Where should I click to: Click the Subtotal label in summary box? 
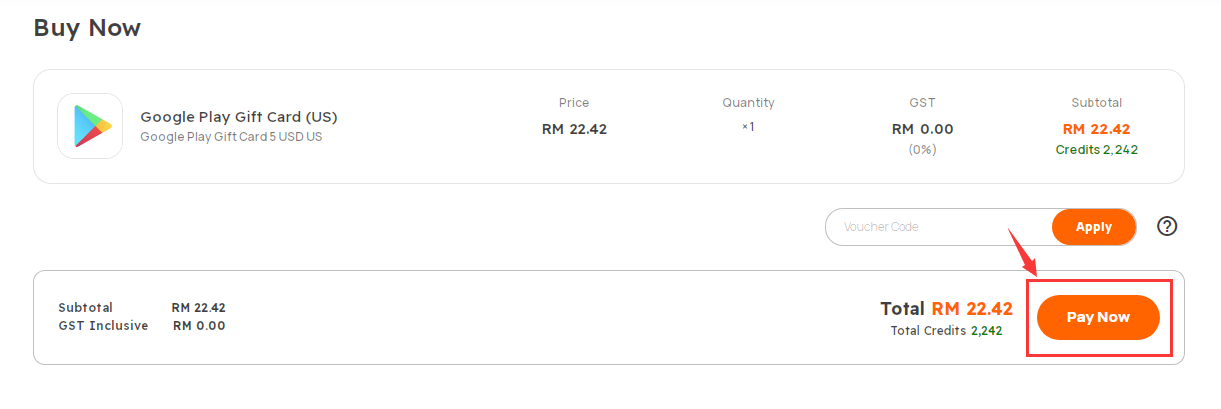pyautogui.click(x=85, y=308)
